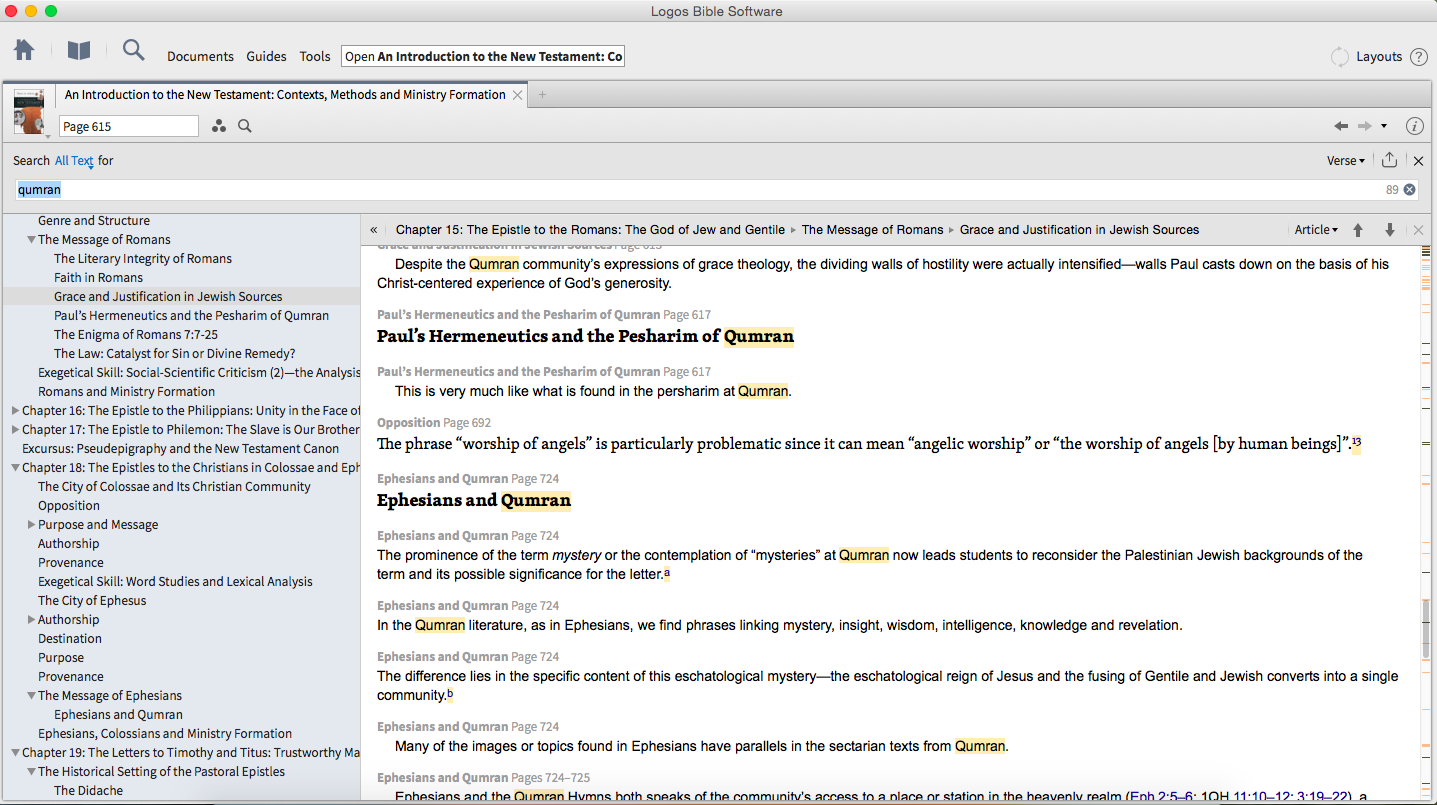Screen dimensions: 1437x805
Task: Open visual filters three-dots icon
Action: point(219,126)
